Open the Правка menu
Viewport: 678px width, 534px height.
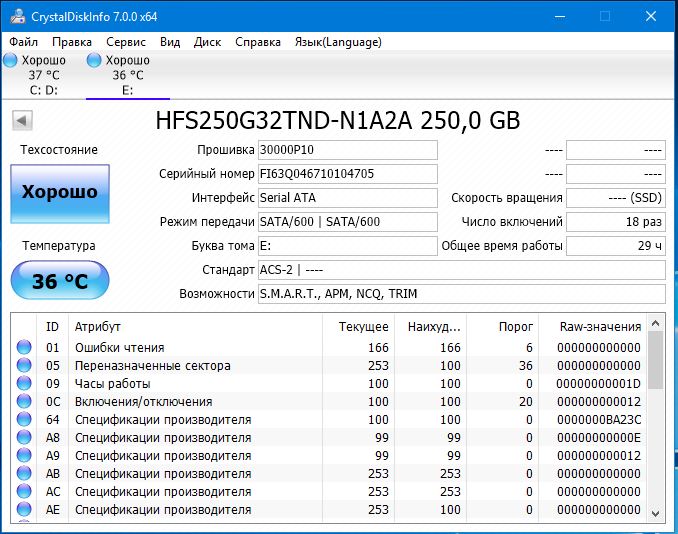[72, 42]
